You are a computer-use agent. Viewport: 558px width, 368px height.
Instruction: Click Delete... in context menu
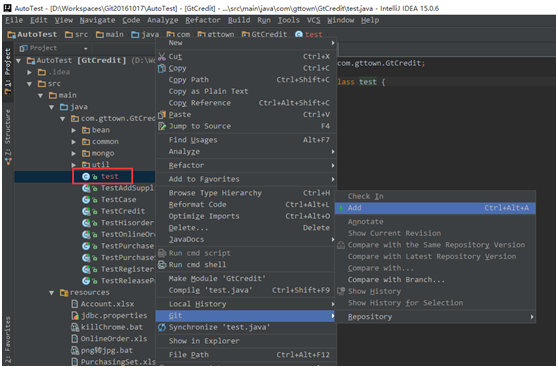click(246, 228)
